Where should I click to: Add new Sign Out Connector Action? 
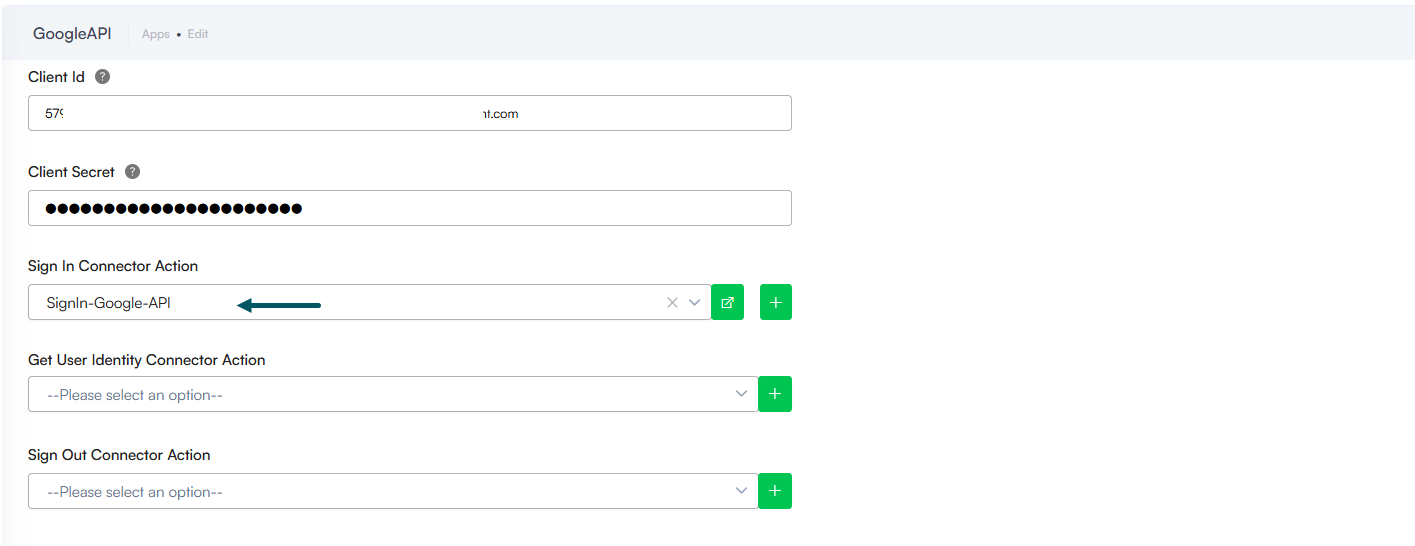pos(775,491)
